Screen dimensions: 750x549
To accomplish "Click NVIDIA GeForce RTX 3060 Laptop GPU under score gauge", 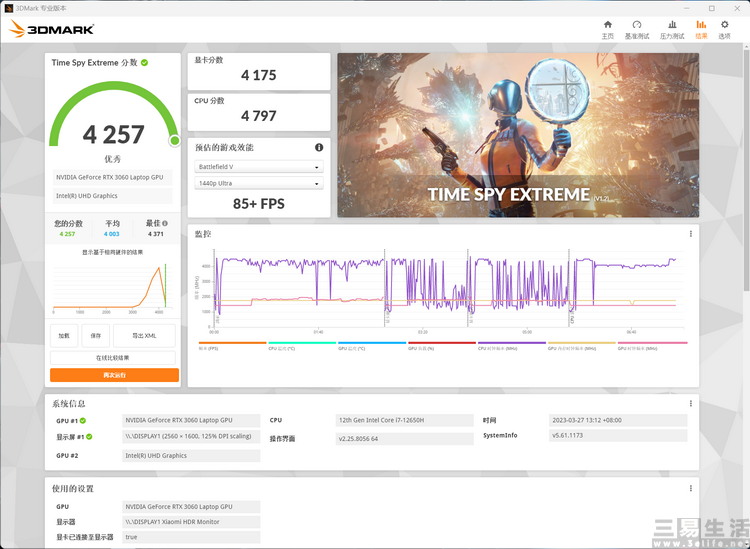I will click(x=113, y=177).
